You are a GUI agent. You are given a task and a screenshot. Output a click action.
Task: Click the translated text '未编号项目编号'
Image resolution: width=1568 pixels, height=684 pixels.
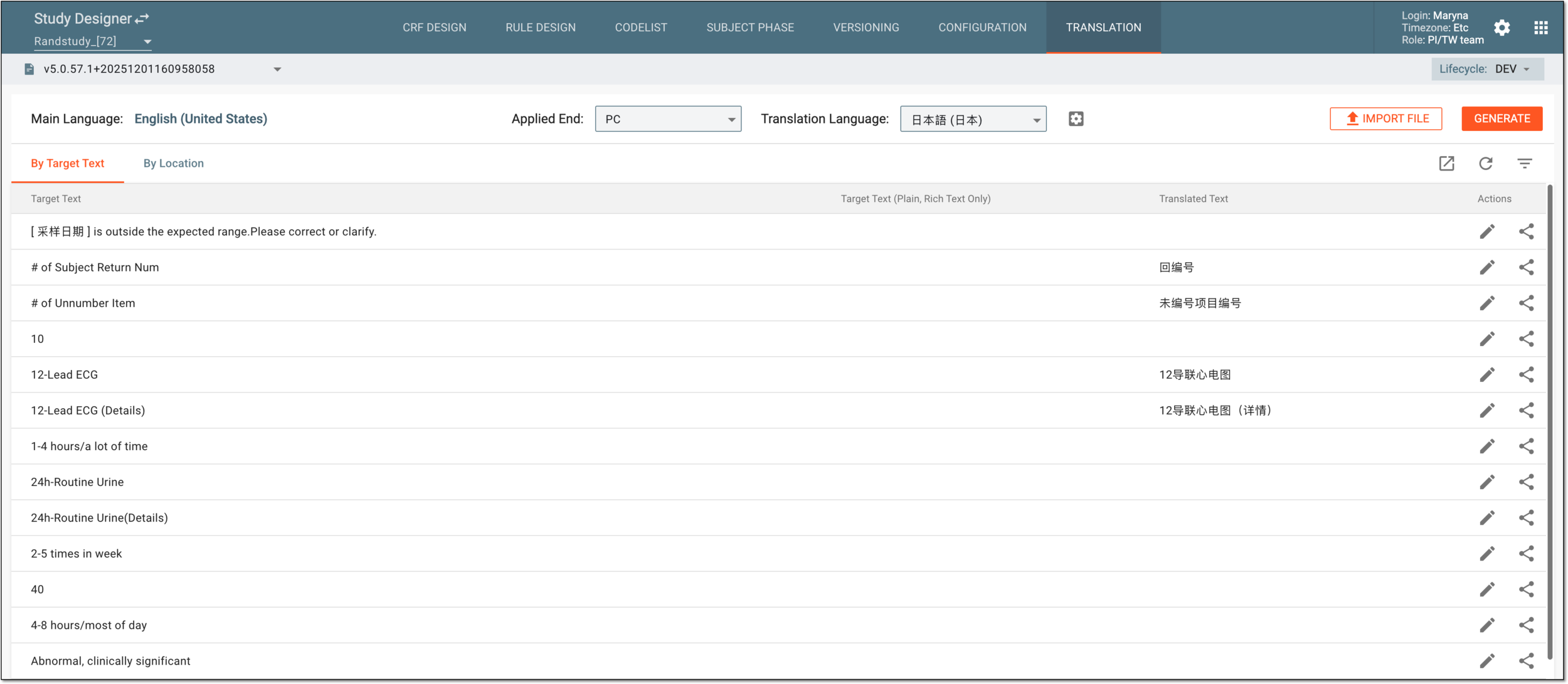click(1199, 303)
